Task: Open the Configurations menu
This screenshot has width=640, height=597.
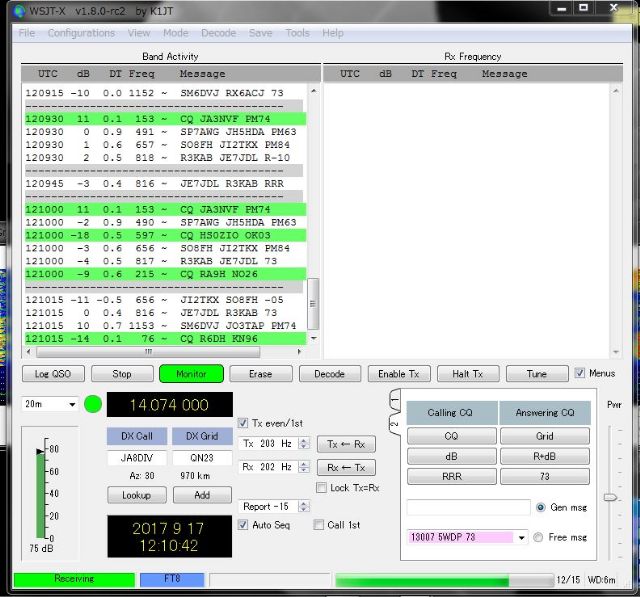Action: click(81, 33)
